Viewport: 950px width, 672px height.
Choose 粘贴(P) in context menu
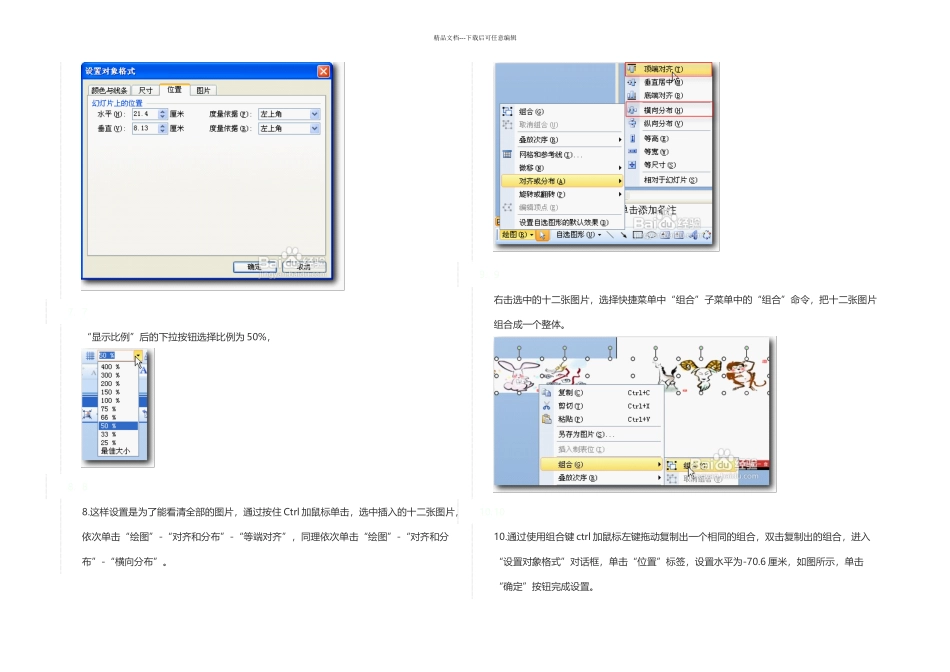coord(603,419)
